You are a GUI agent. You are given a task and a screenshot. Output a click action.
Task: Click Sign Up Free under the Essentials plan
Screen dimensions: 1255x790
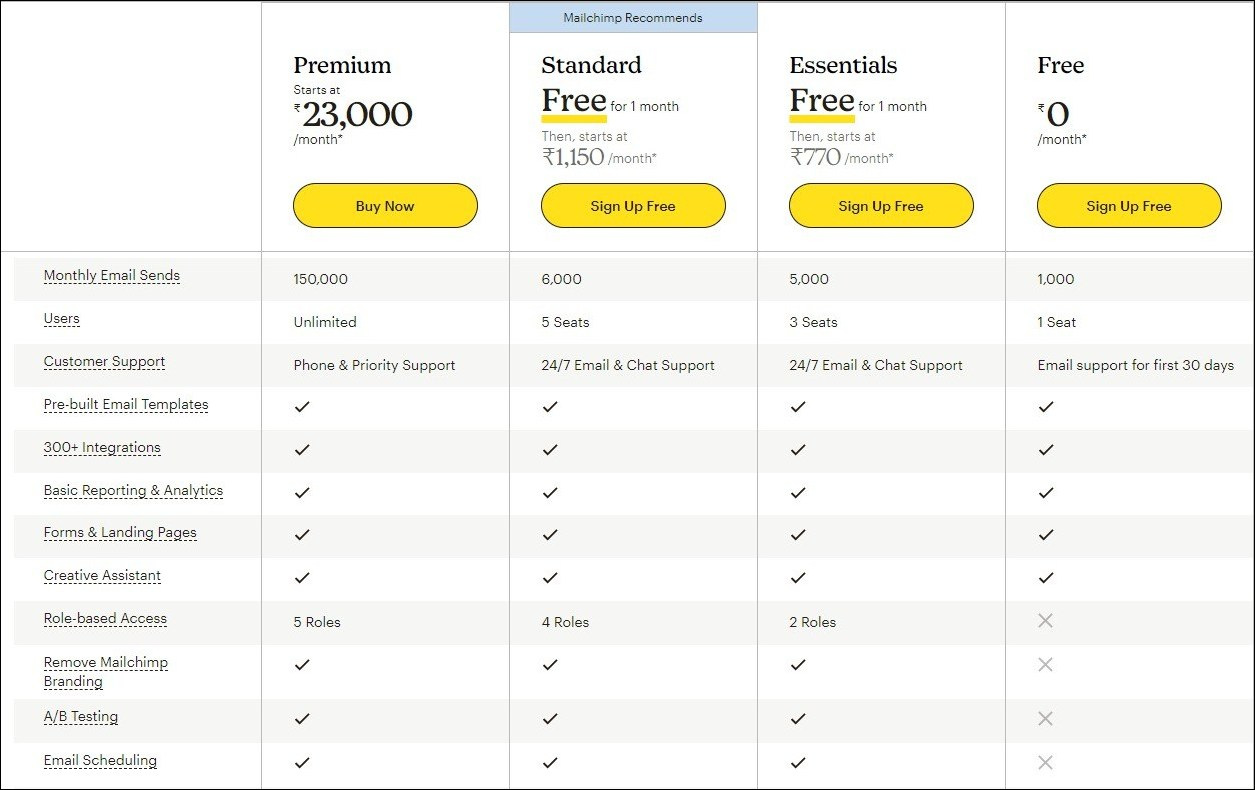[x=881, y=206]
